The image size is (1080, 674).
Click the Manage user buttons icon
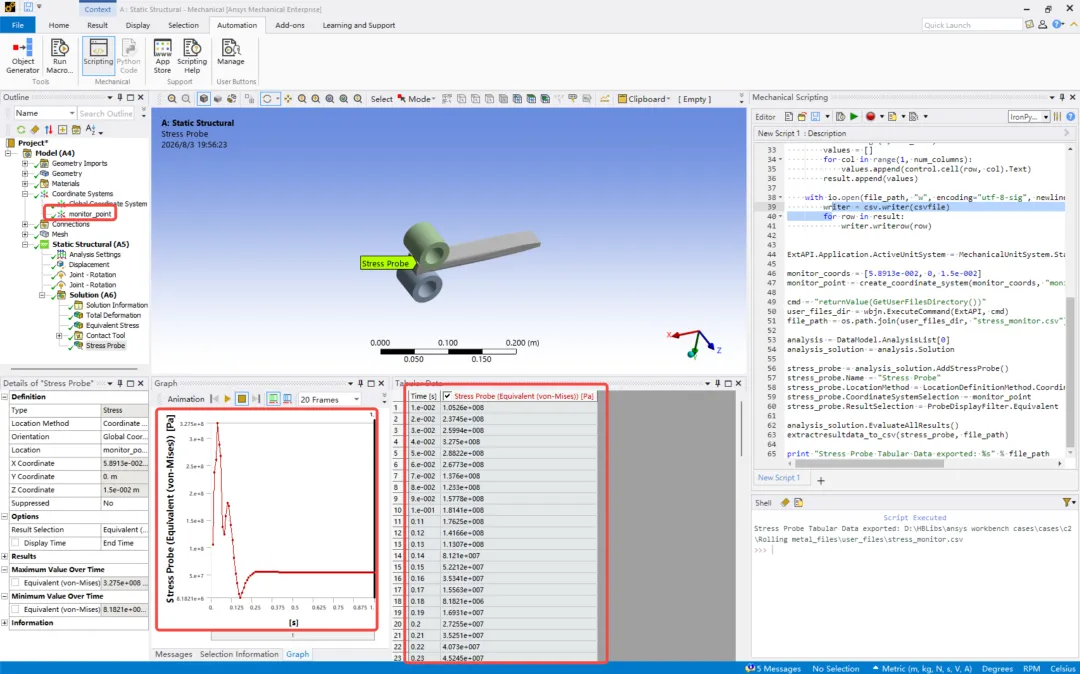coord(231,52)
